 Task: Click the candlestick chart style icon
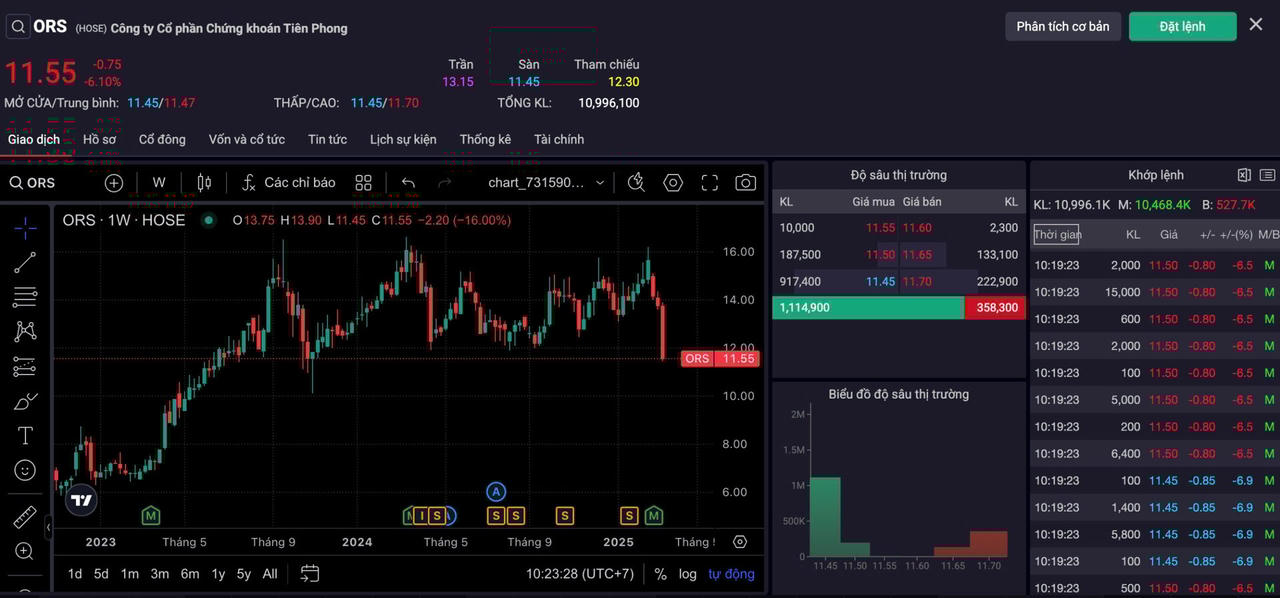click(x=204, y=183)
